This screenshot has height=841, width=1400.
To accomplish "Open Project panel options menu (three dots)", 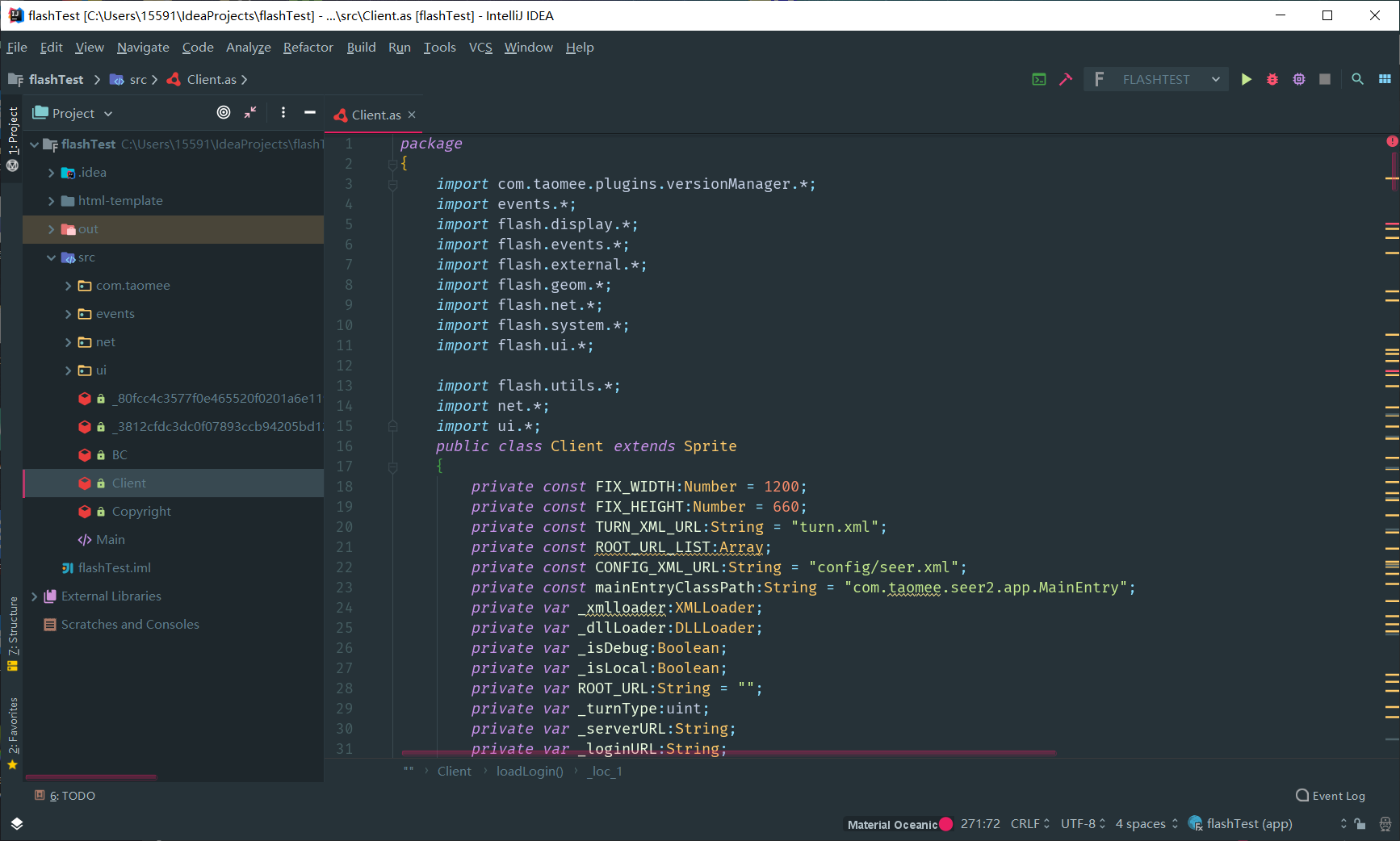I will (283, 113).
